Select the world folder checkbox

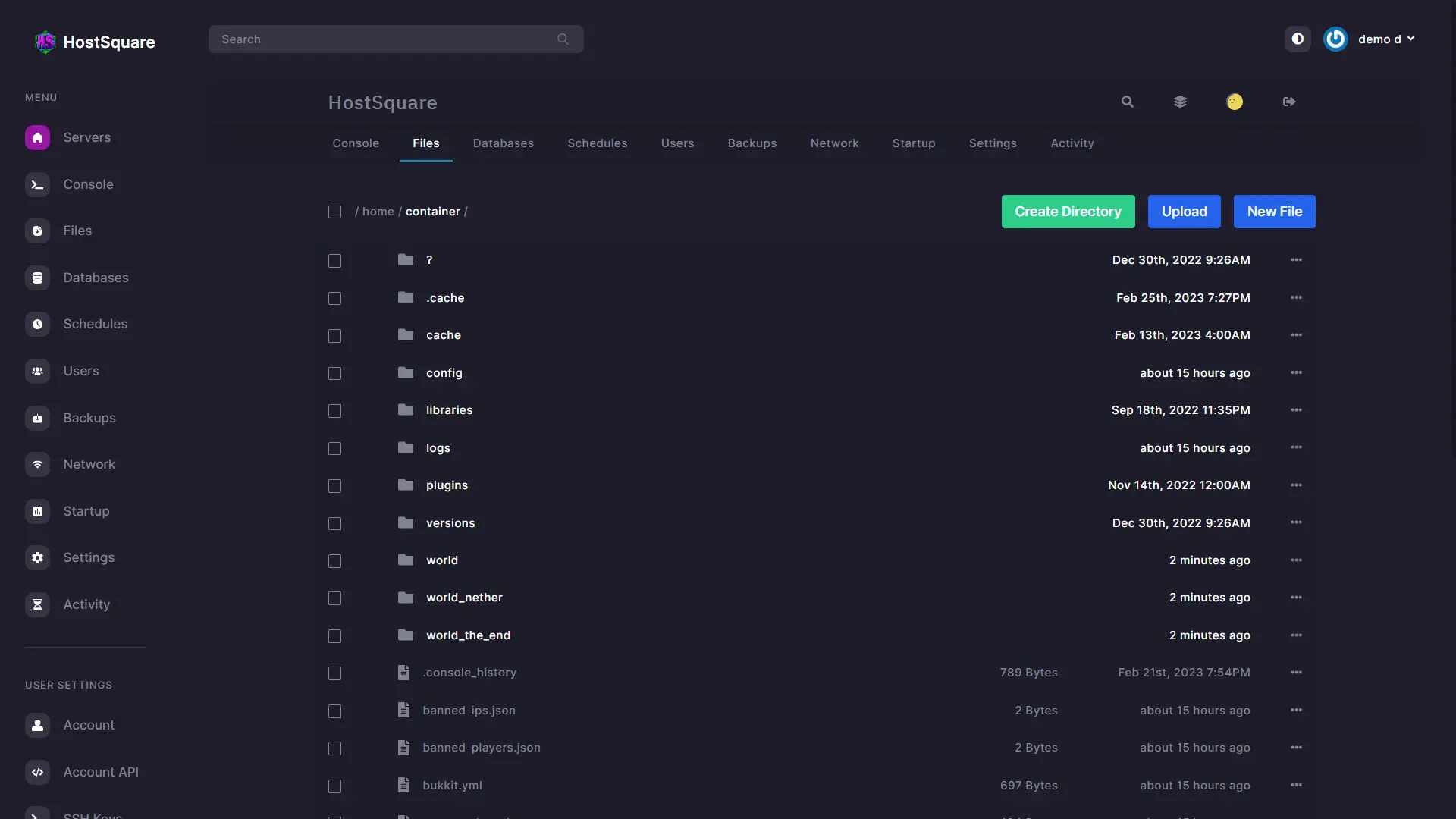pyautogui.click(x=334, y=561)
